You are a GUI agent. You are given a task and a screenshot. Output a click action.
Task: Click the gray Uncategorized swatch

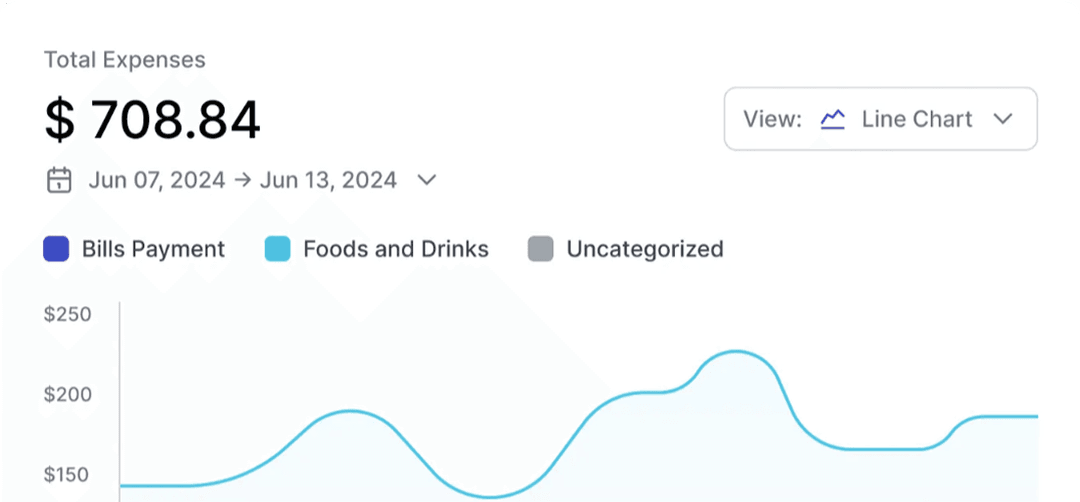[x=540, y=249]
